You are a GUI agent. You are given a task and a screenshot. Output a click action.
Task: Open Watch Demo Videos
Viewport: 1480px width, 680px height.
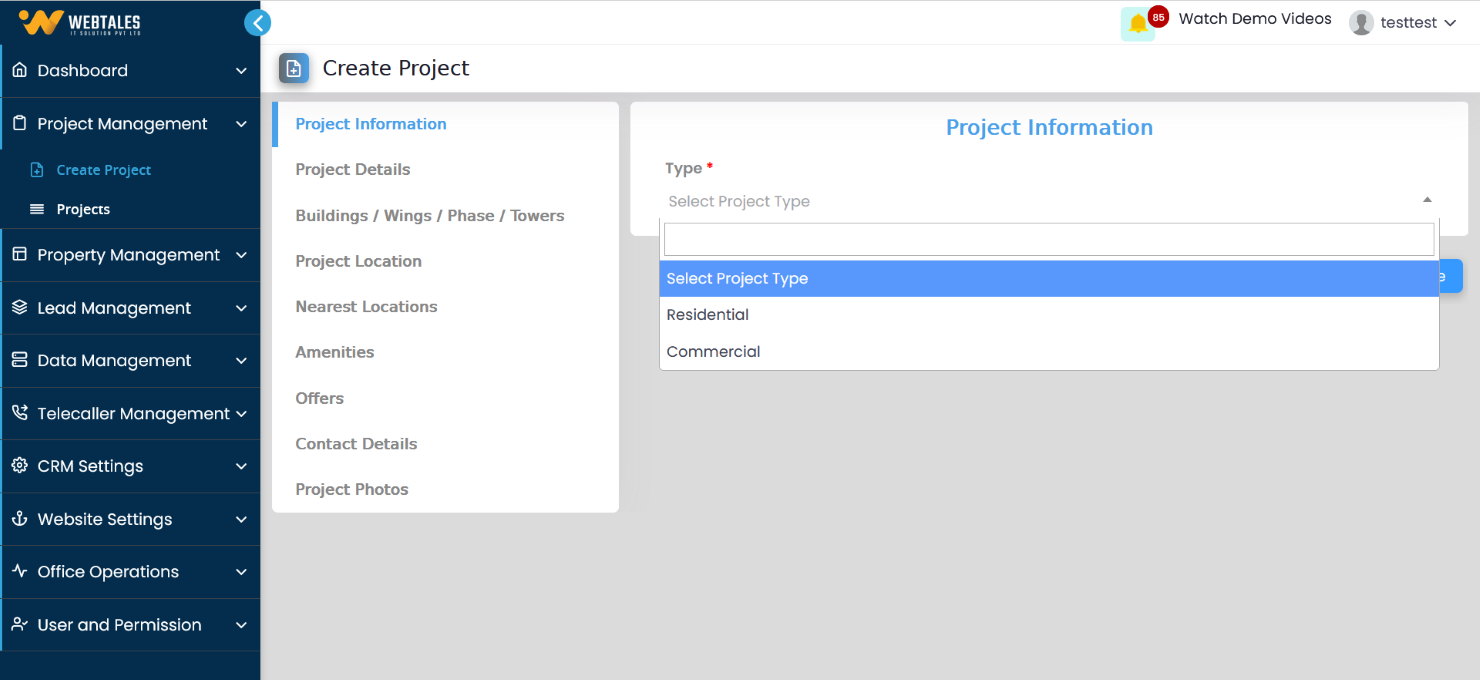(1255, 18)
